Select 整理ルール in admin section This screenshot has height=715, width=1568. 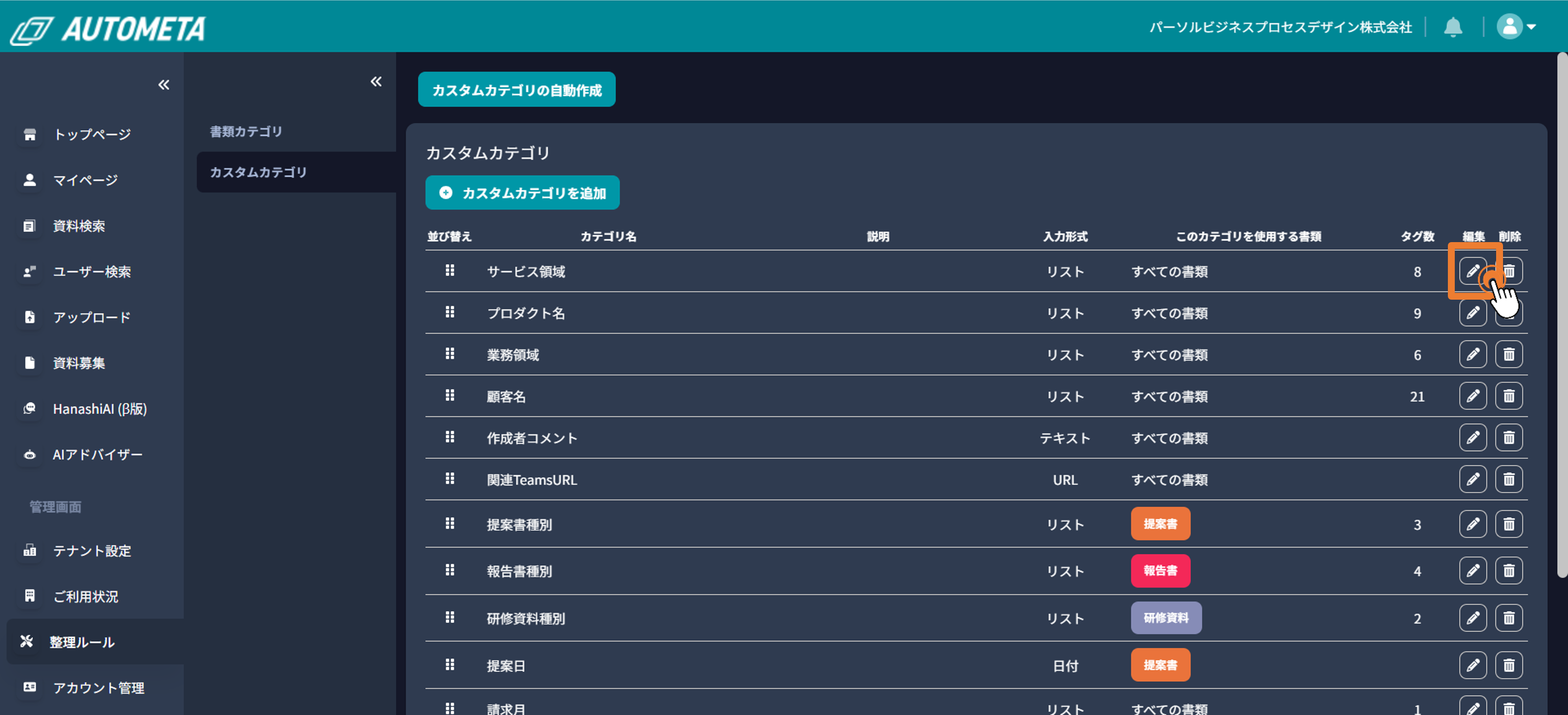(95, 641)
